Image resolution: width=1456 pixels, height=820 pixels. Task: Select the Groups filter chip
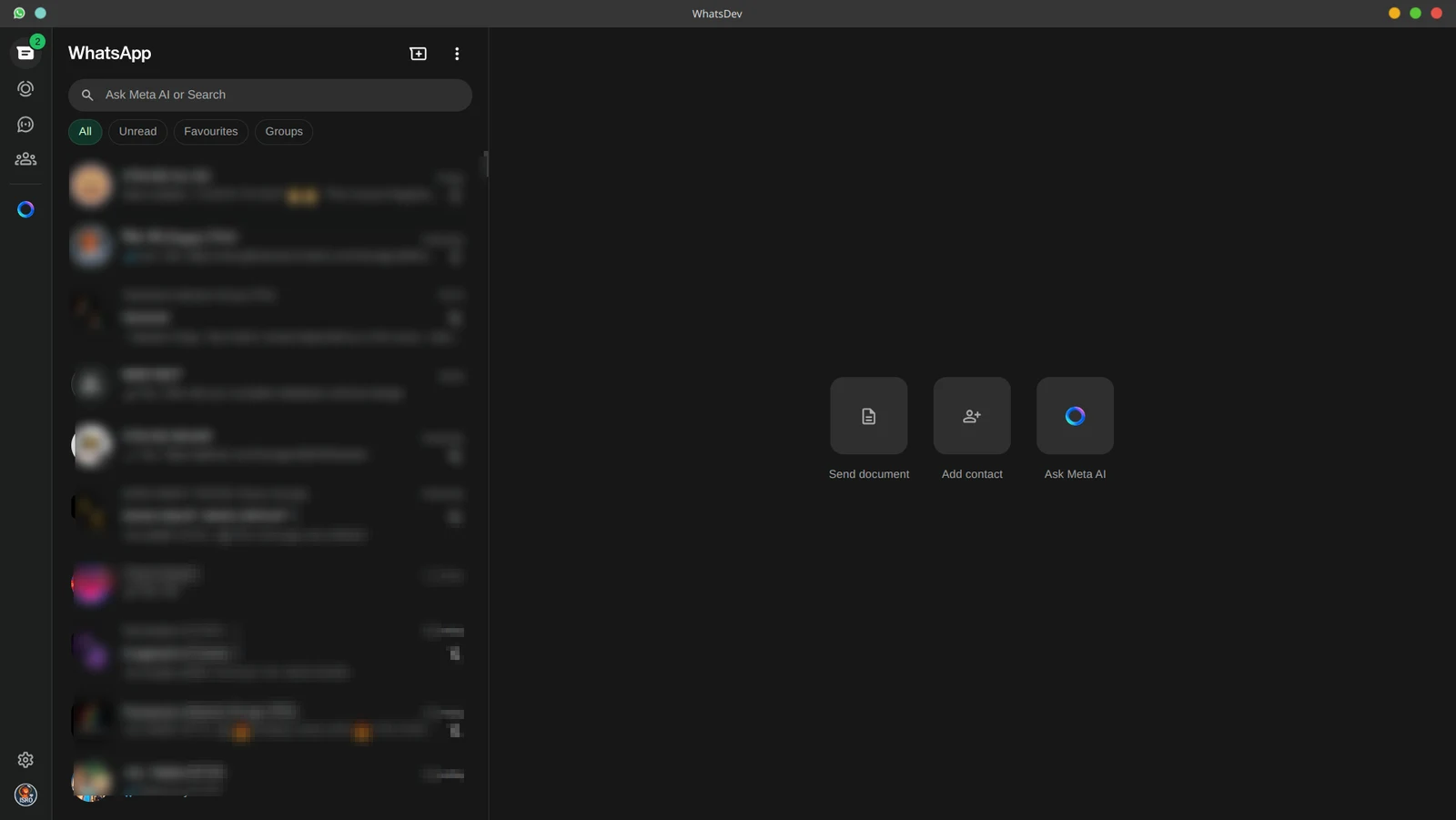click(x=284, y=131)
